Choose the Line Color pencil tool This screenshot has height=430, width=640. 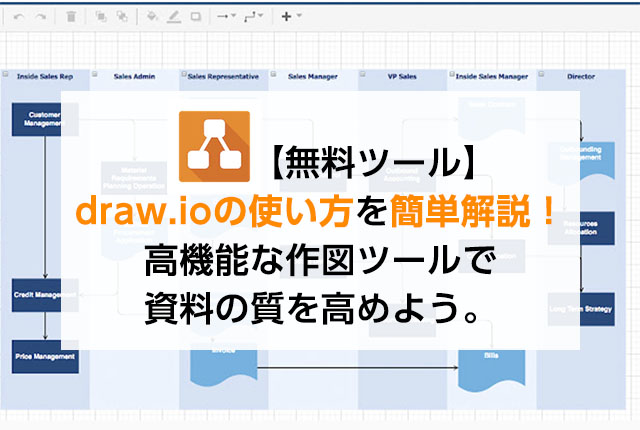click(173, 16)
